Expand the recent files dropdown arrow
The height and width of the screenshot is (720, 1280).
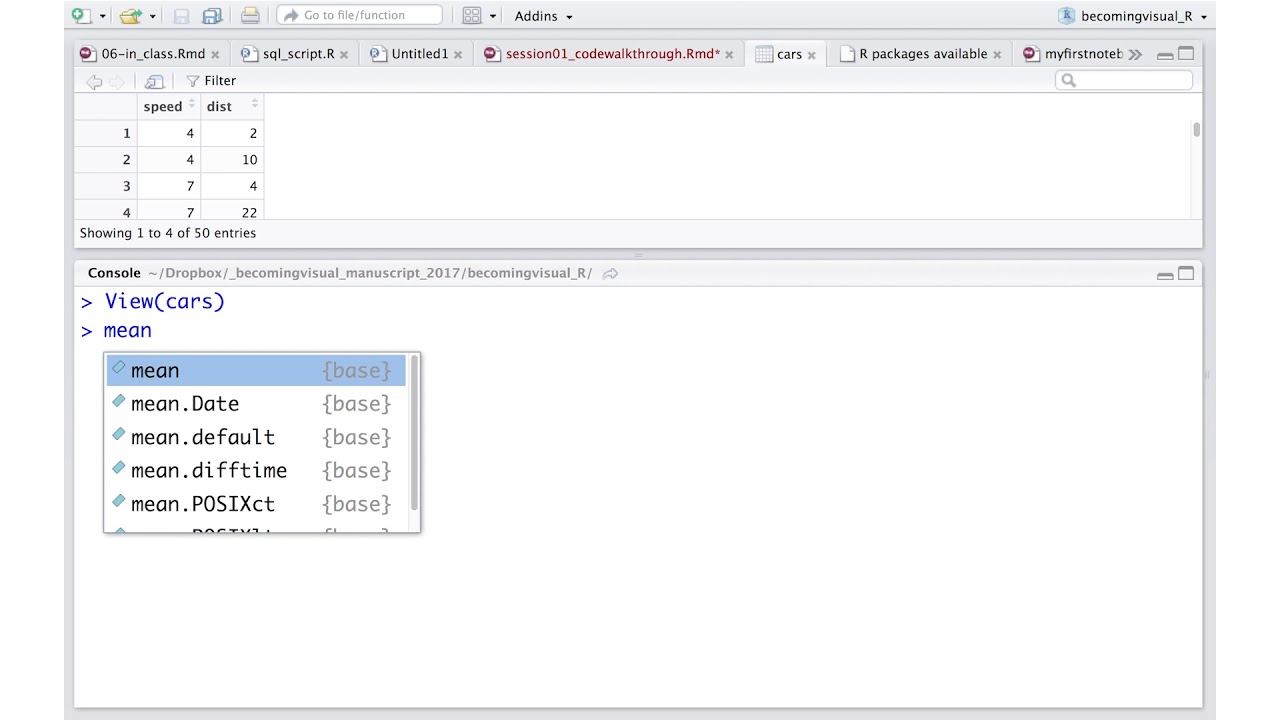tap(152, 17)
